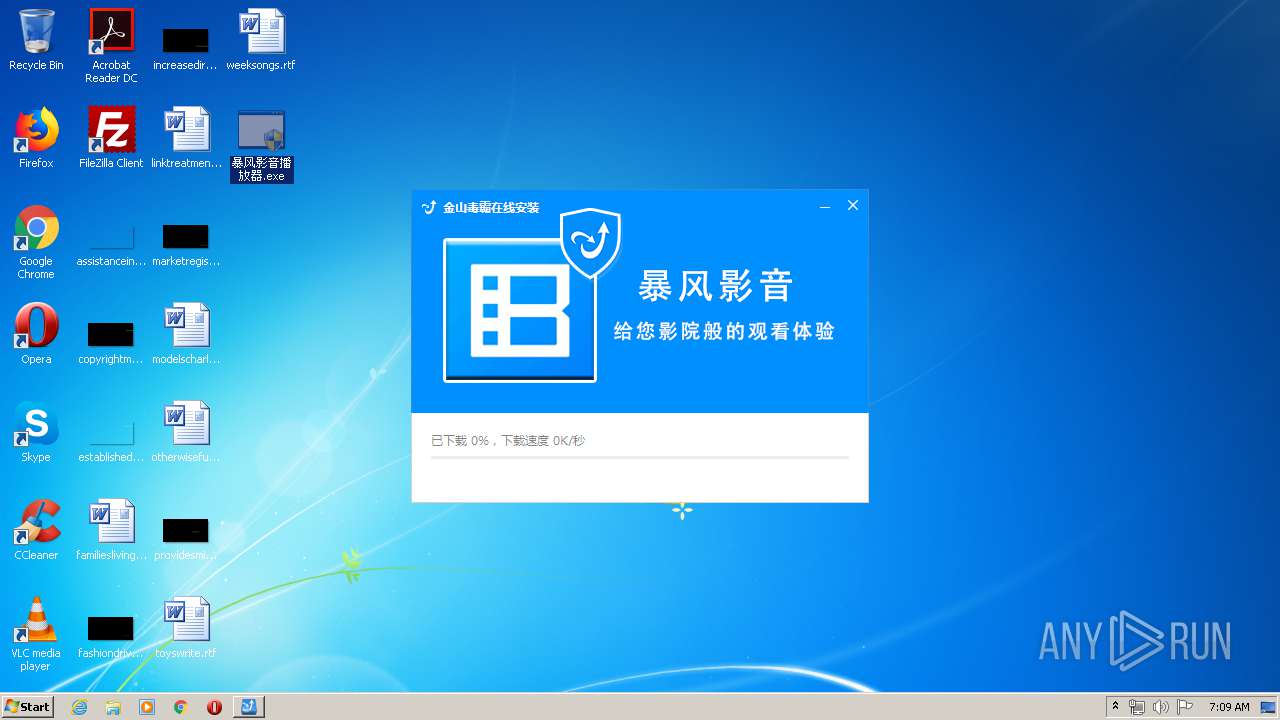
Task: Select the providesmi... desktop file
Action: pos(186,538)
